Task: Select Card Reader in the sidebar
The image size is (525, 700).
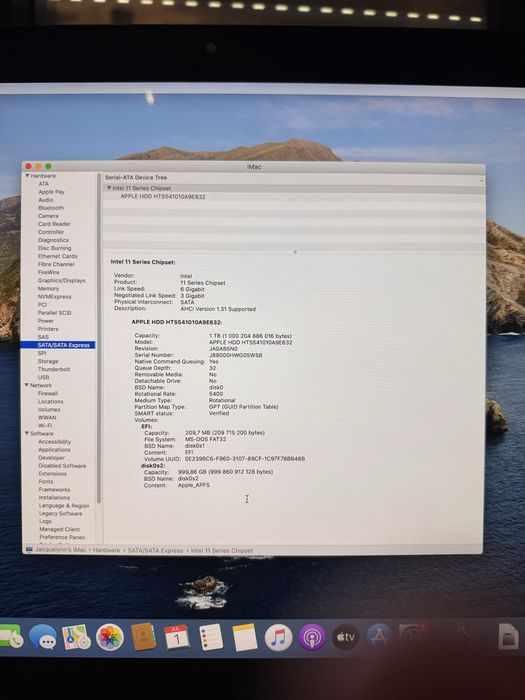Action: pyautogui.click(x=54, y=224)
